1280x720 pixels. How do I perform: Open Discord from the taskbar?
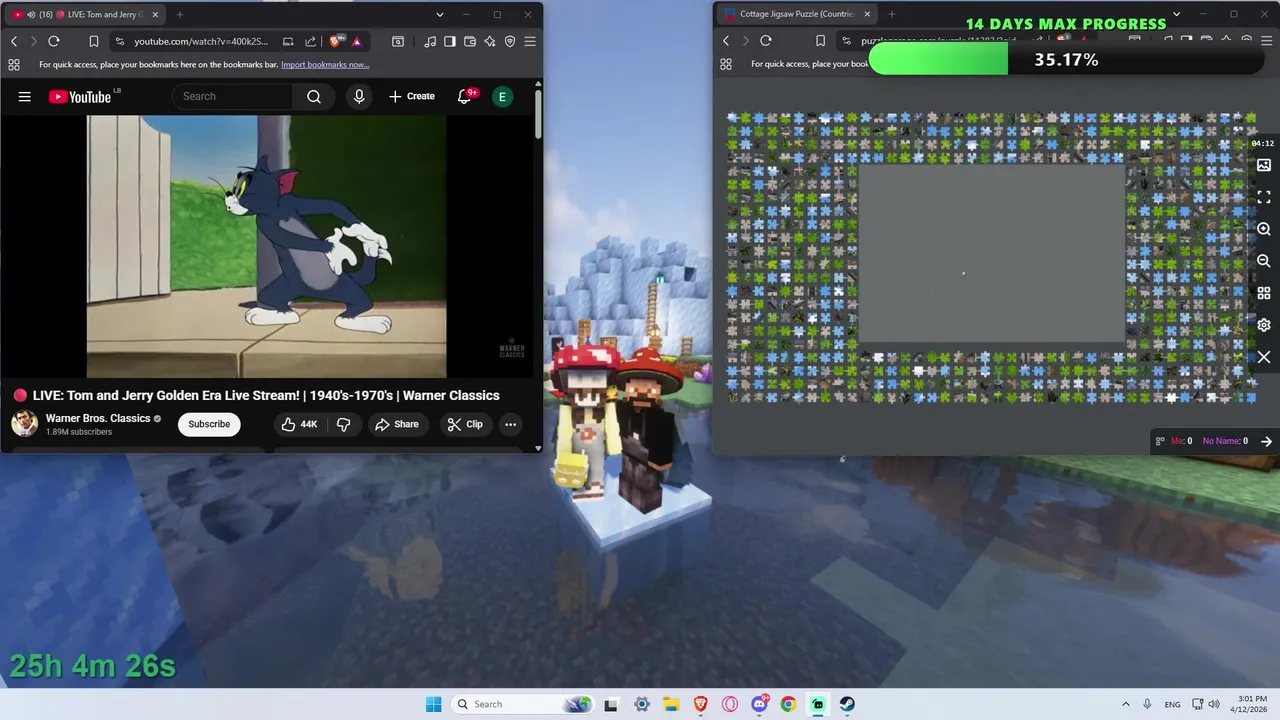click(x=759, y=704)
